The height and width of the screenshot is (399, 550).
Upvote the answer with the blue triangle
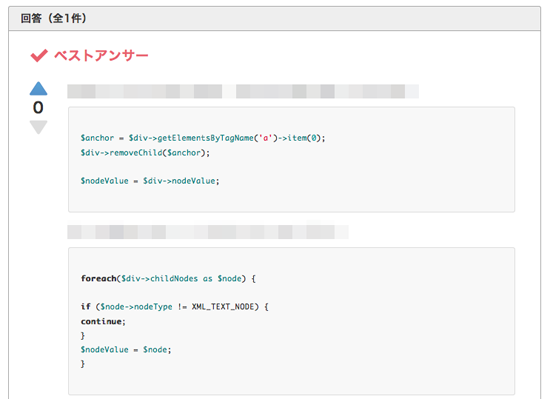pyautogui.click(x=38, y=89)
